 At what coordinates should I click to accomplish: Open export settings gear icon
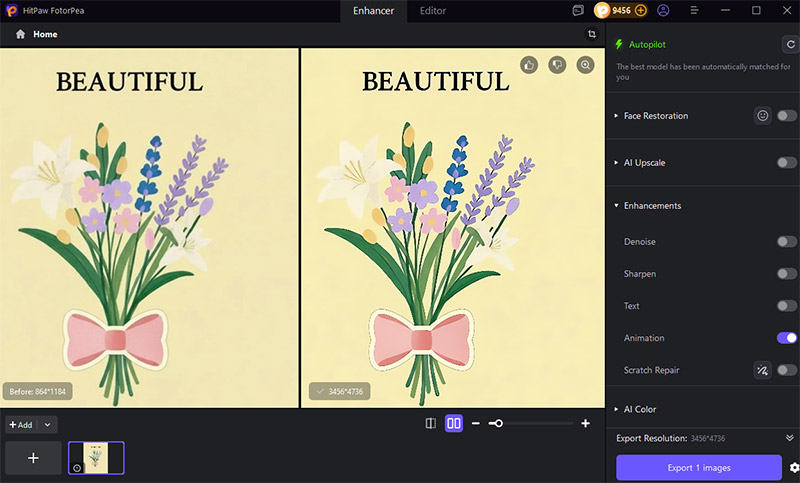point(794,467)
